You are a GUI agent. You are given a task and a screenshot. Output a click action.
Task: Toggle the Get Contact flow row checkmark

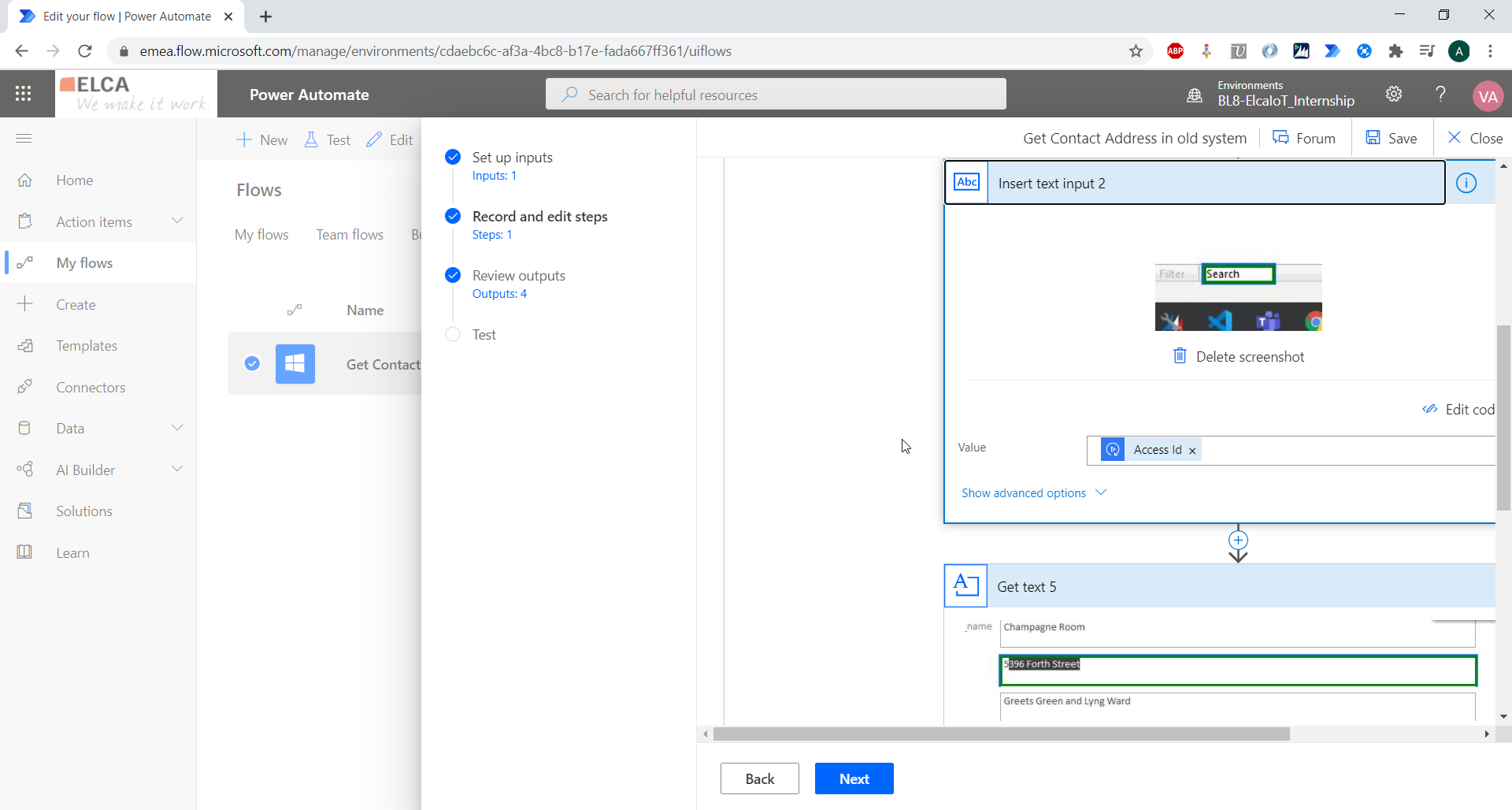[x=252, y=363]
